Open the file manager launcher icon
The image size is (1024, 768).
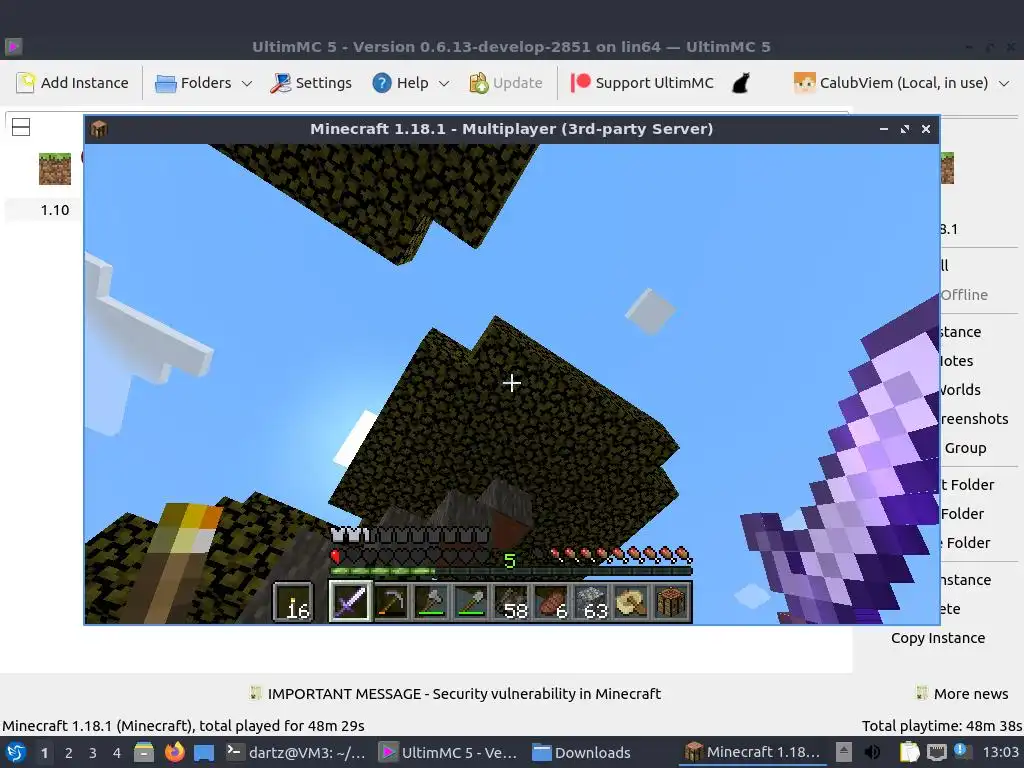click(144, 752)
